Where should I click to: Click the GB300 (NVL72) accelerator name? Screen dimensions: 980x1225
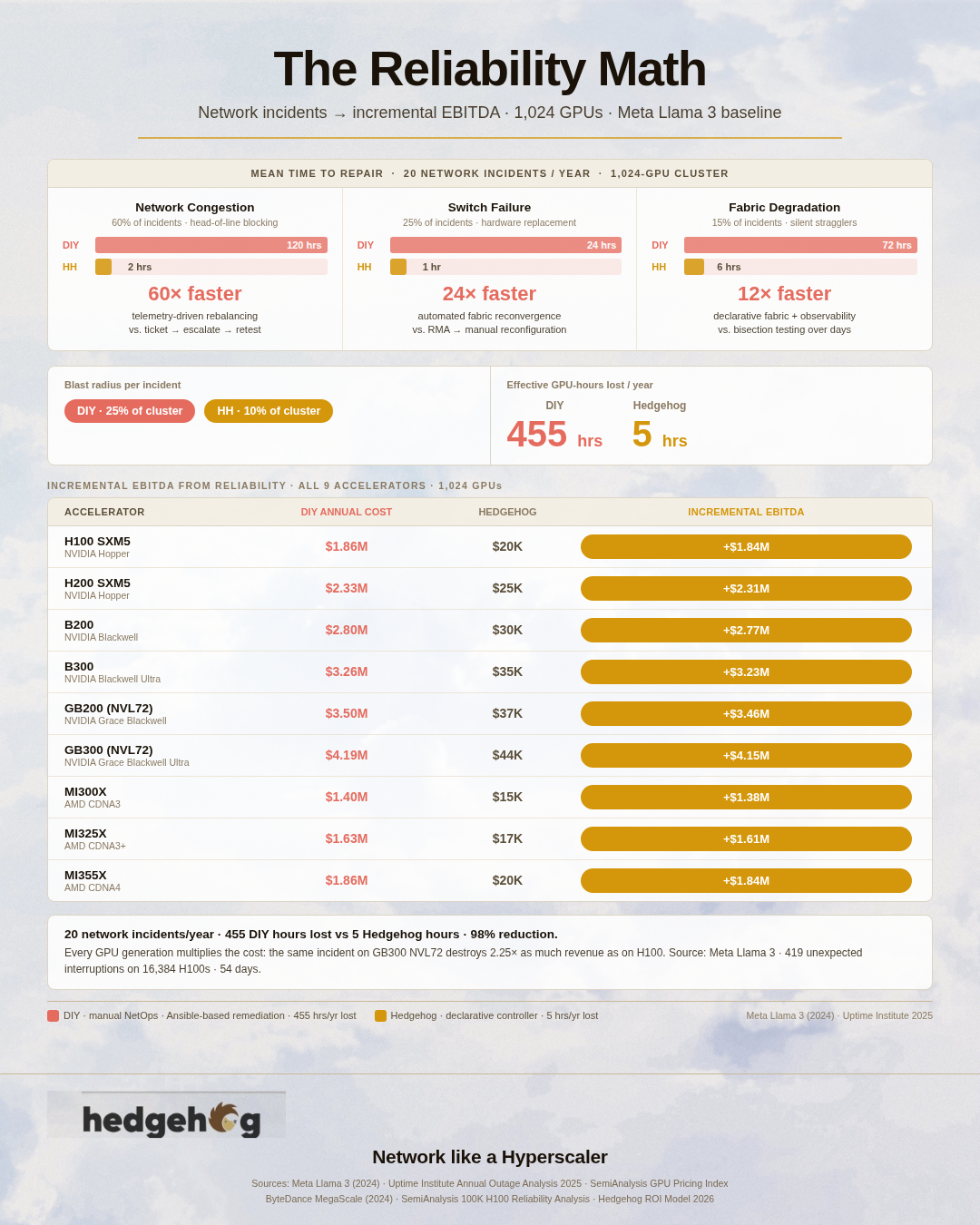109,750
